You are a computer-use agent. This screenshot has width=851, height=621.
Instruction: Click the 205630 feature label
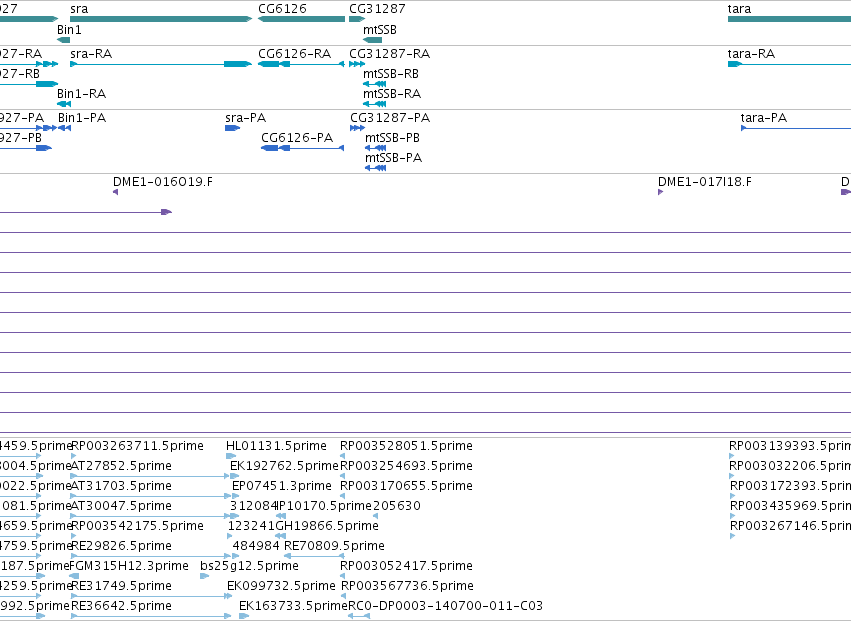coord(397,506)
